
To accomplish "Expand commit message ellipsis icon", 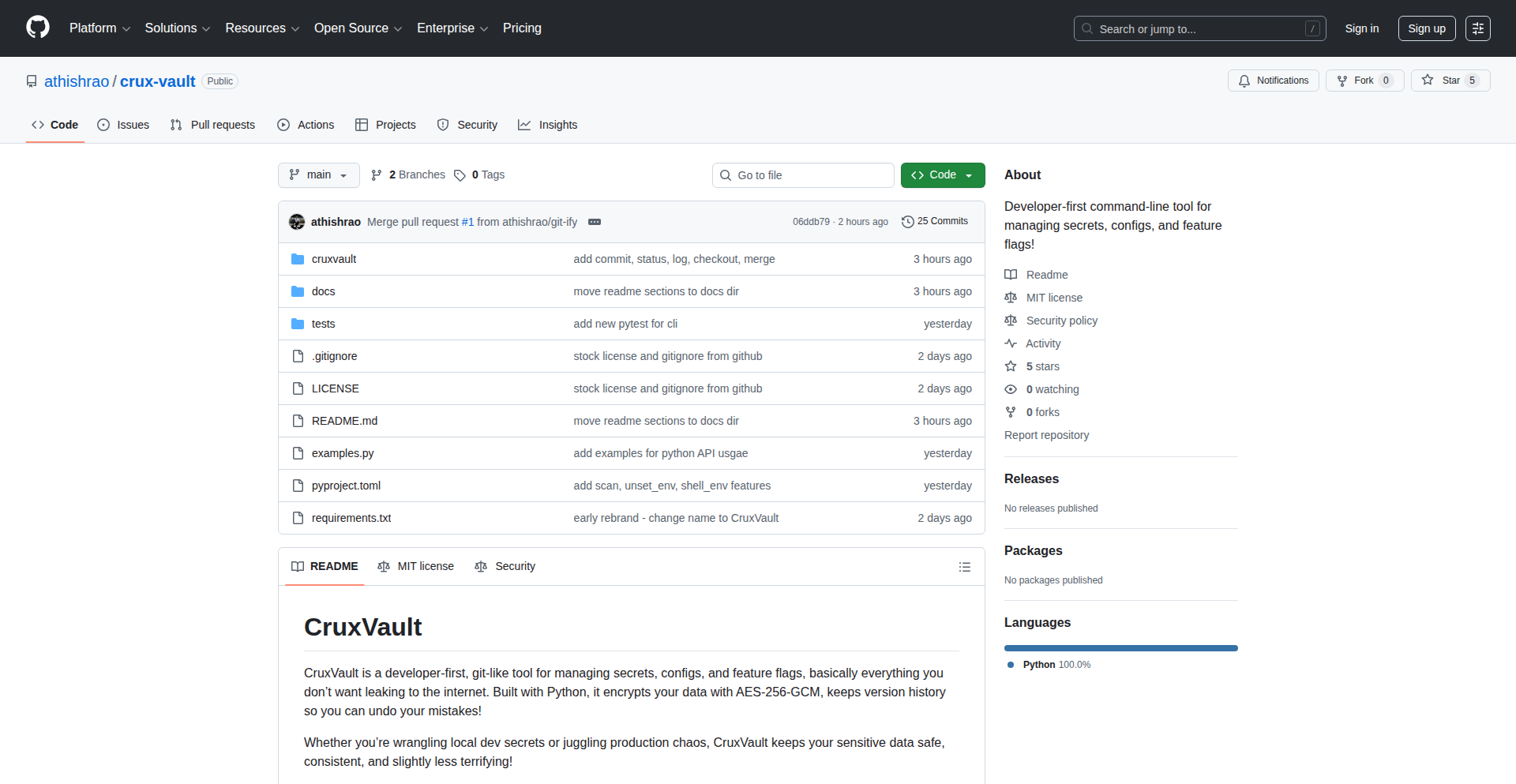I will [x=595, y=222].
